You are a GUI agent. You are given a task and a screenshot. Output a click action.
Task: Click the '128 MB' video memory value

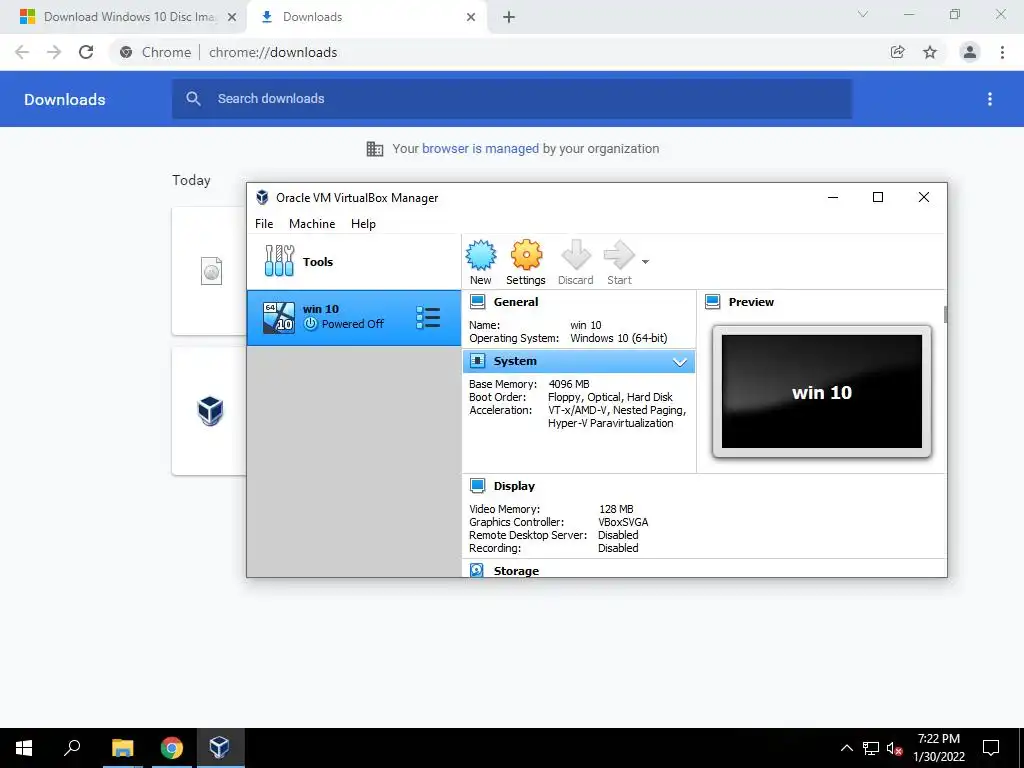(616, 509)
